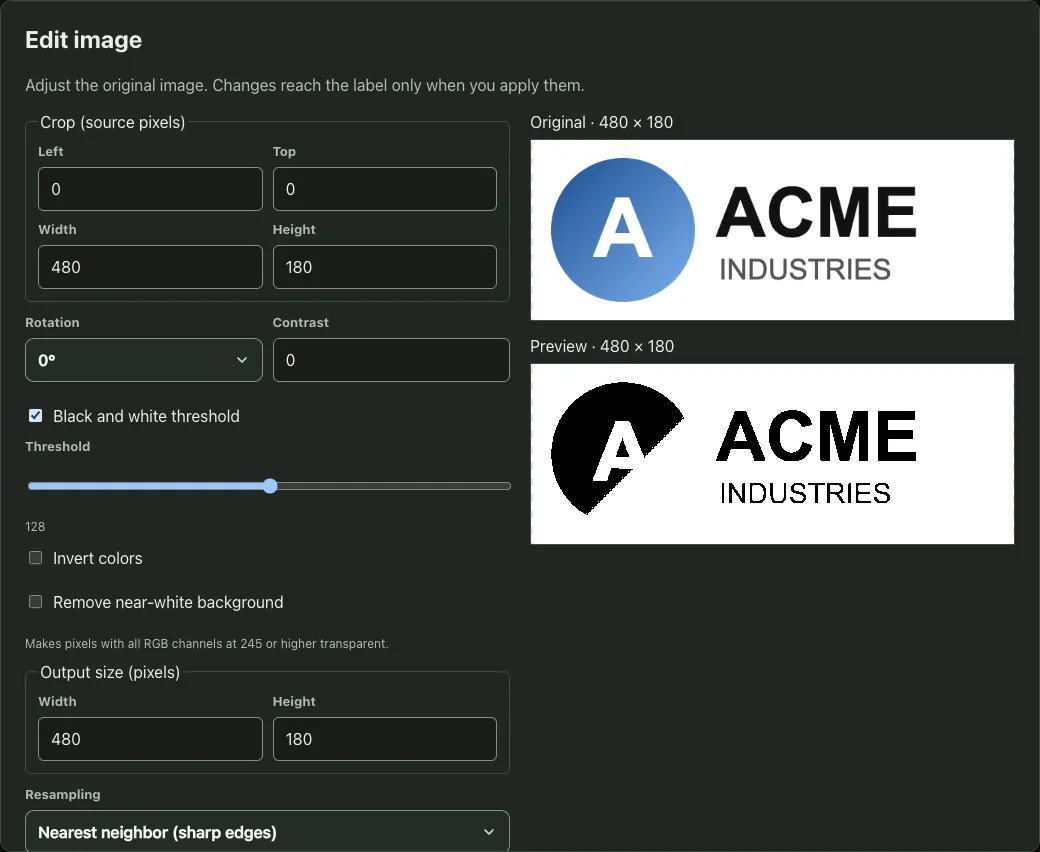Click the 'Makes pixels with all RGB channels' hint
This screenshot has width=1040, height=852.
(x=207, y=644)
